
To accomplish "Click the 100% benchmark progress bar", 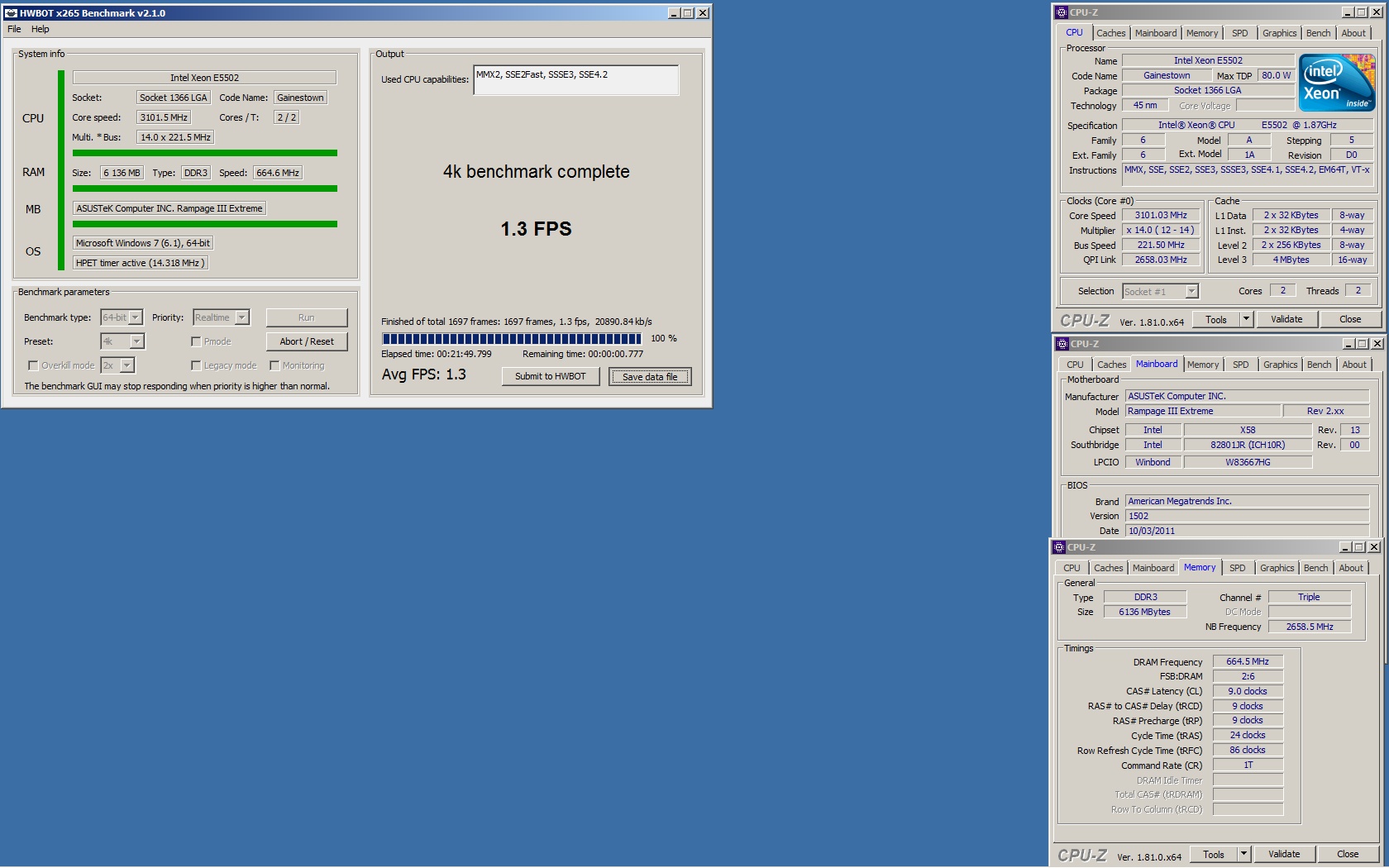I will (512, 339).
